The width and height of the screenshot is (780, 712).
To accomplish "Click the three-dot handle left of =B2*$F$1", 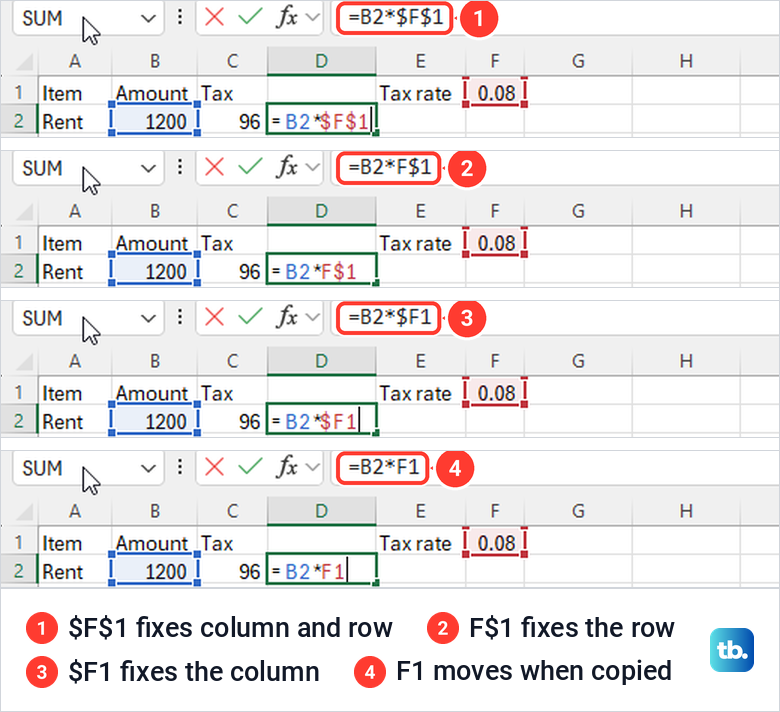I will coord(180,17).
